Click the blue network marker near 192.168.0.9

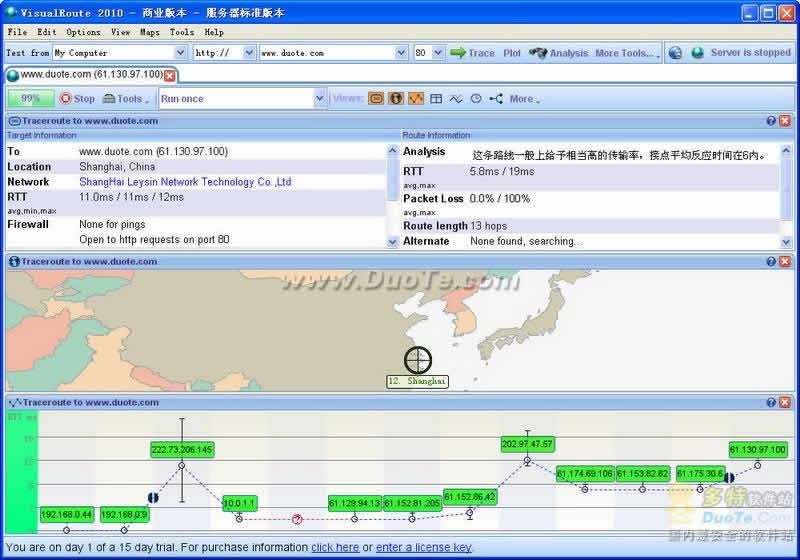pos(153,497)
